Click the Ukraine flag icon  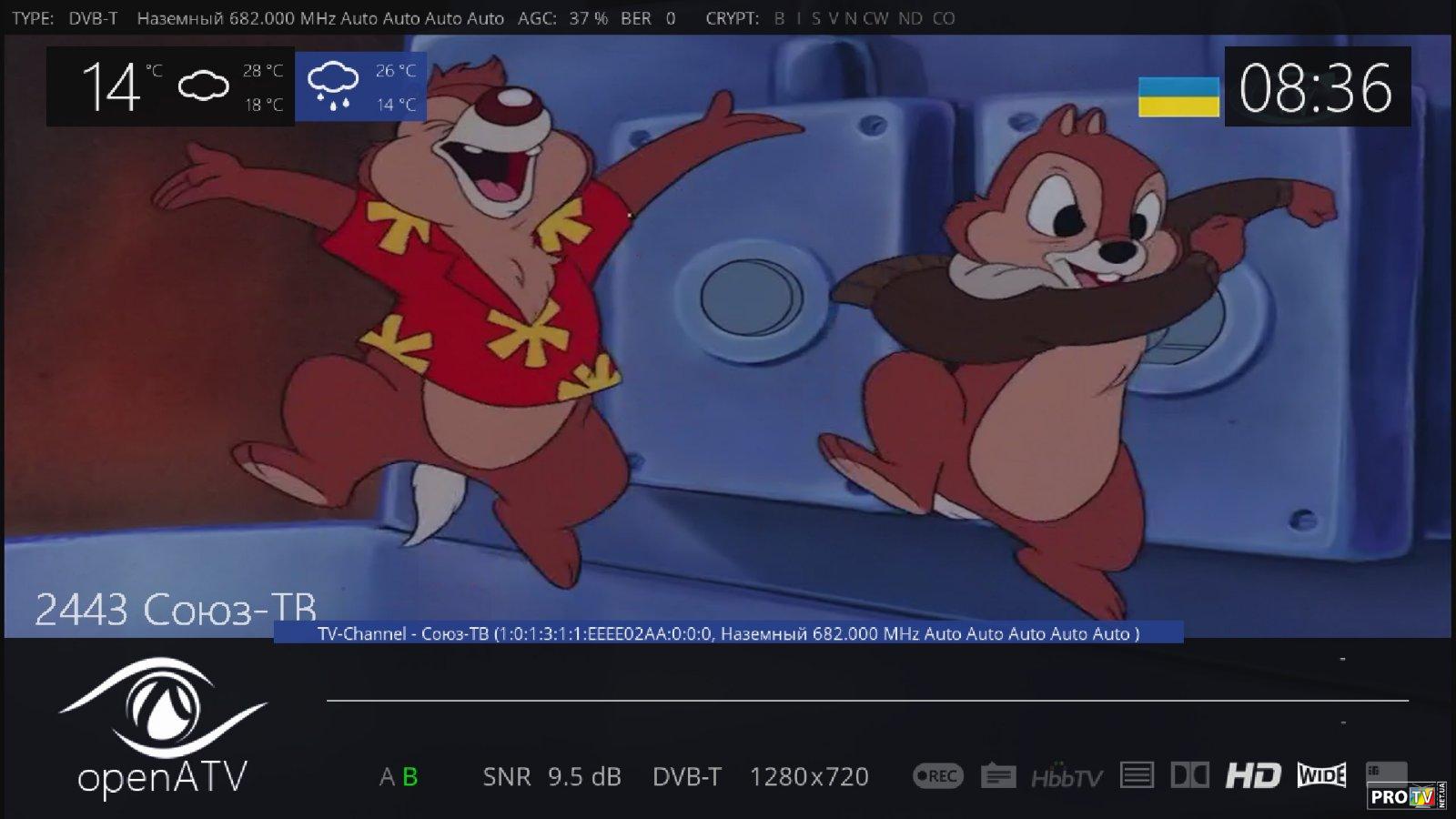(1178, 97)
